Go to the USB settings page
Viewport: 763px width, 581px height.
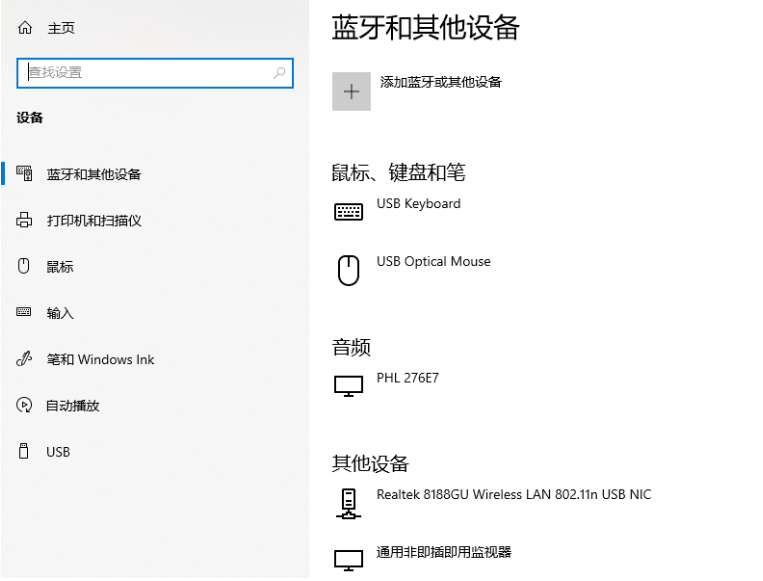(x=58, y=452)
